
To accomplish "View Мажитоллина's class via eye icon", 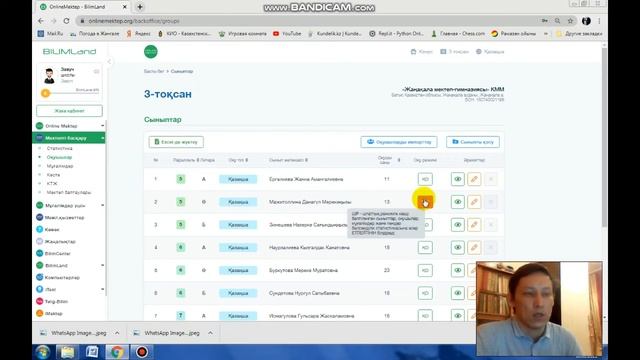I will click(458, 202).
